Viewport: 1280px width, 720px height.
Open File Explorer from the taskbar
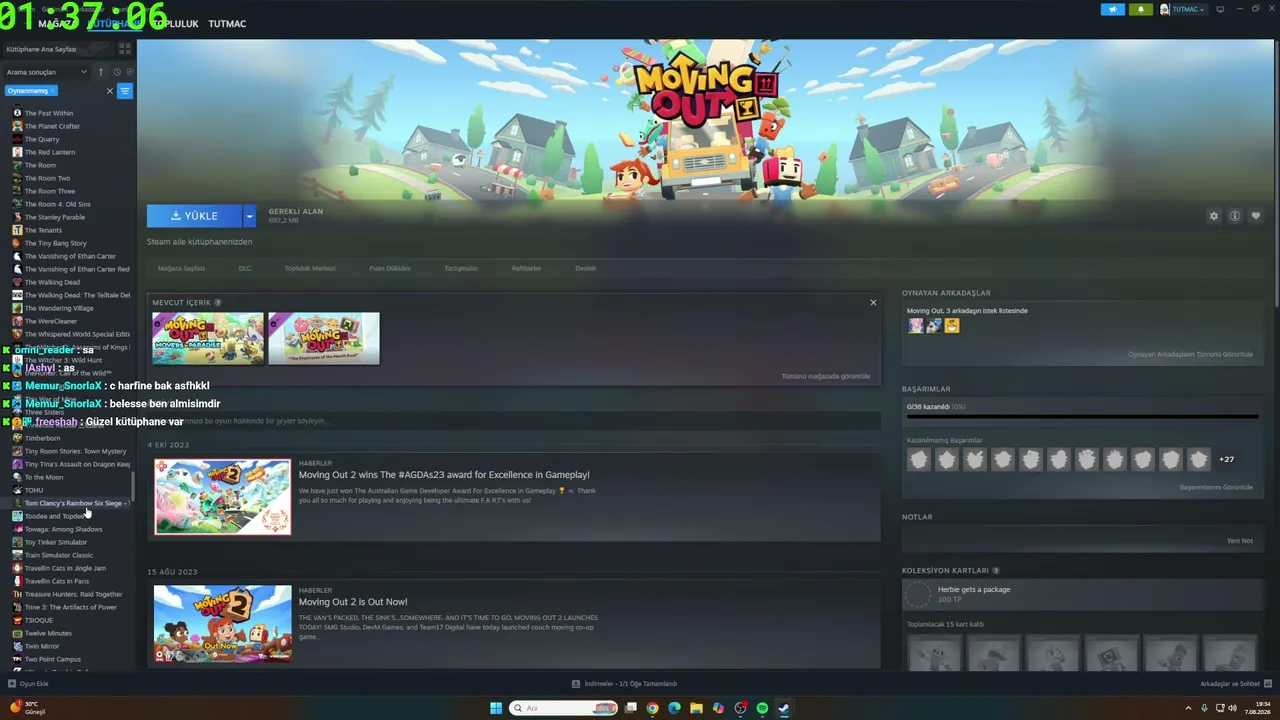696,708
